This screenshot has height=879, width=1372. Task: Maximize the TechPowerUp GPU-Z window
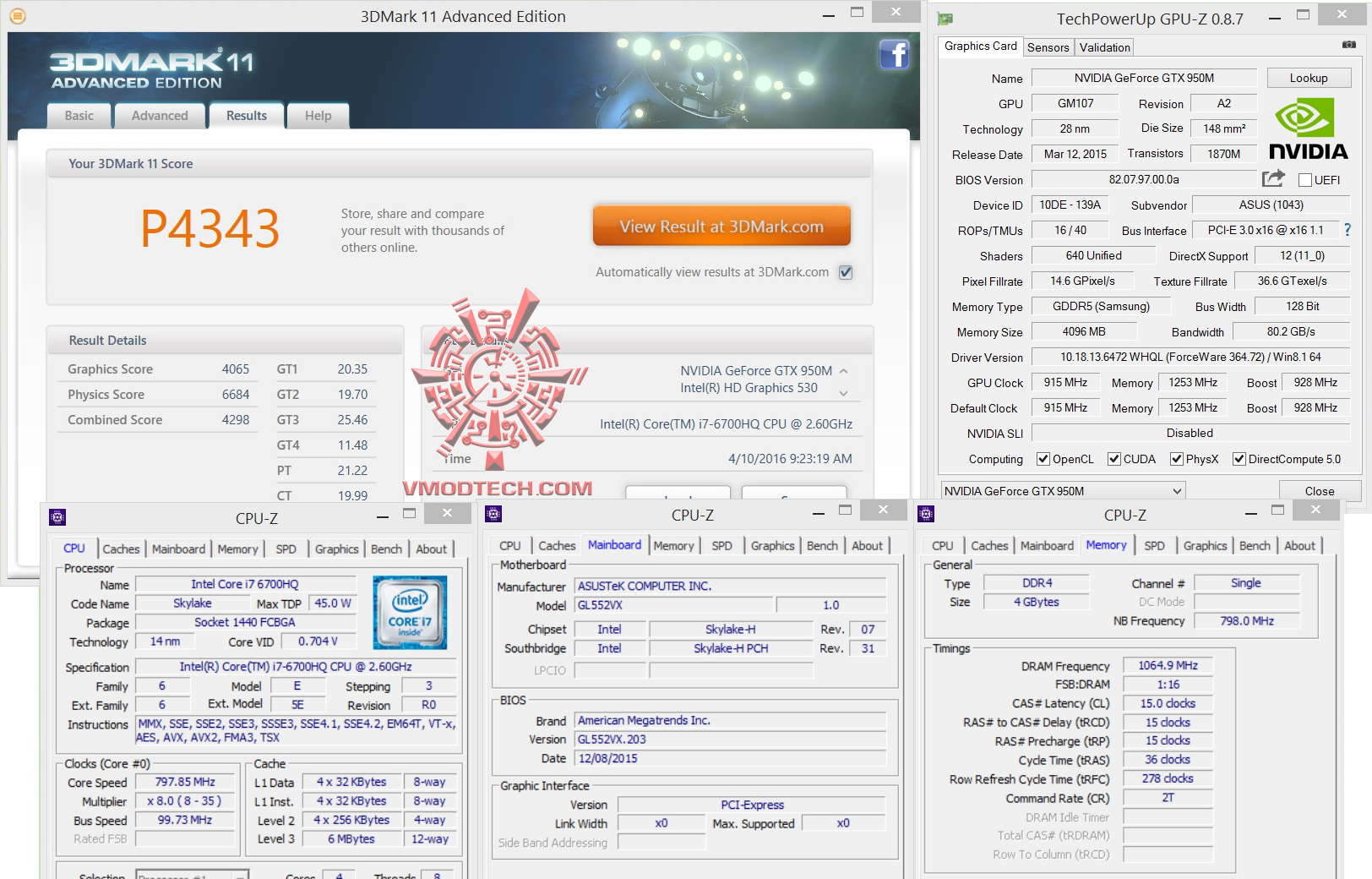pyautogui.click(x=1303, y=15)
